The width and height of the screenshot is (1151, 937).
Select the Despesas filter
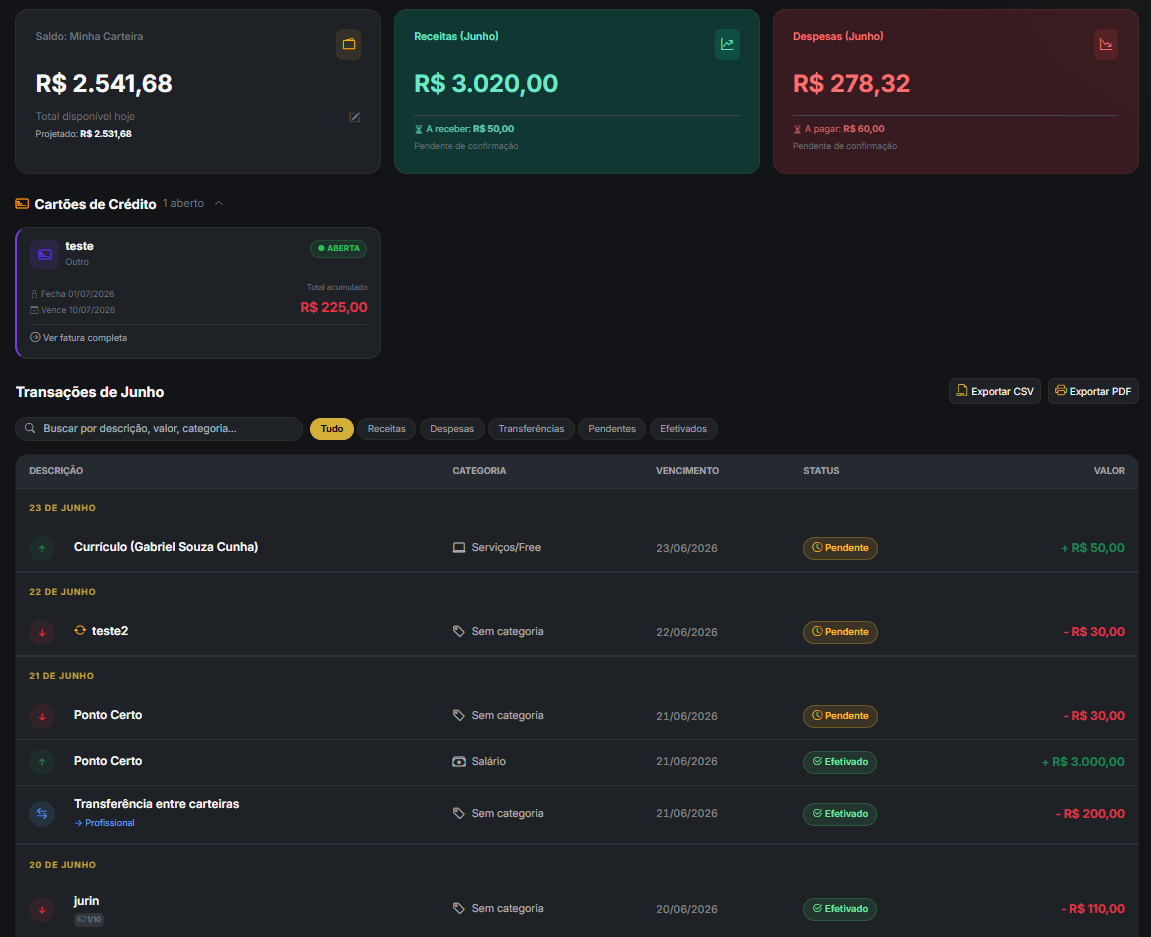[x=452, y=429]
